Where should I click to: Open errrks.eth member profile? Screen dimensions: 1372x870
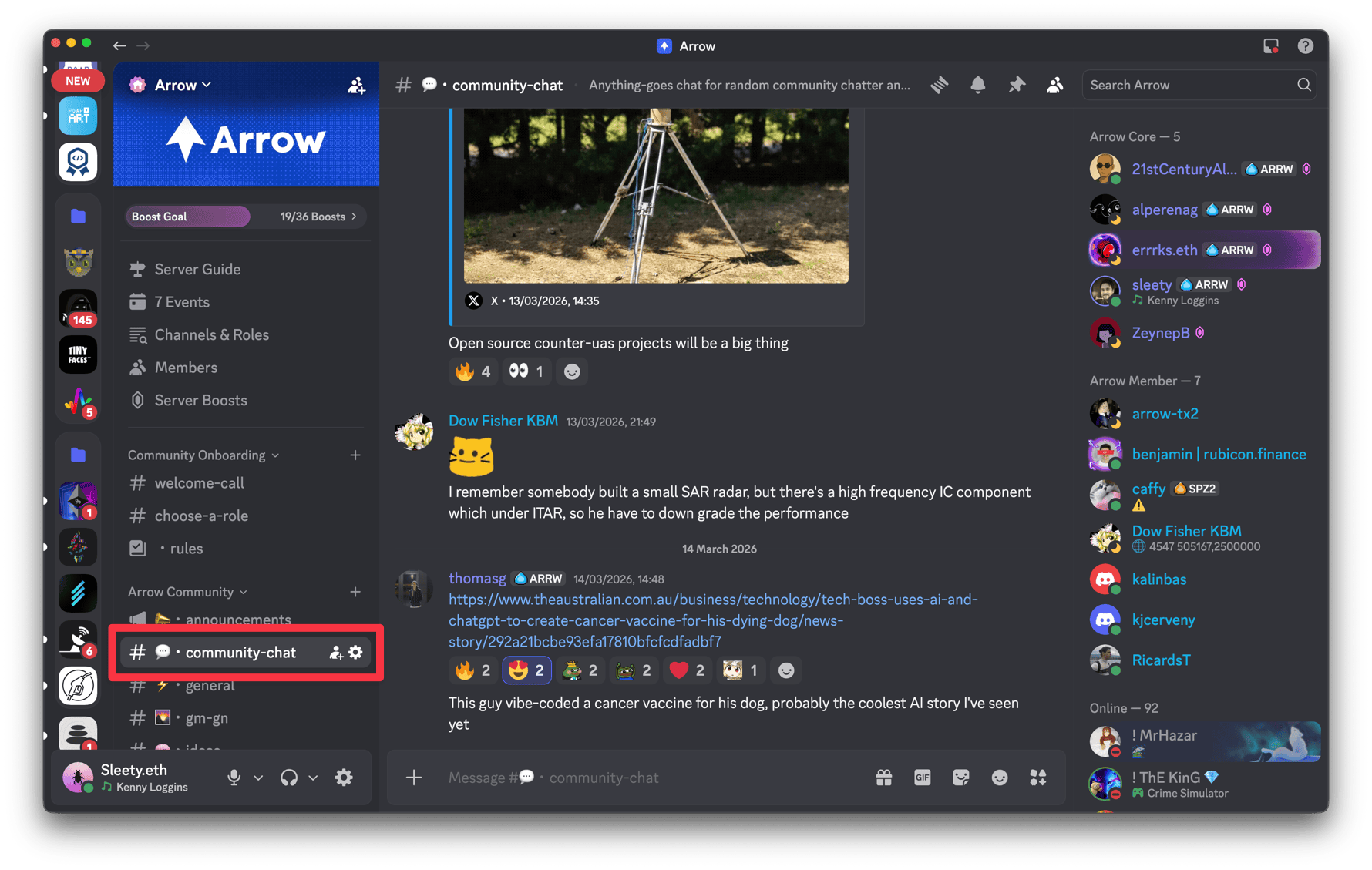coord(1204,250)
